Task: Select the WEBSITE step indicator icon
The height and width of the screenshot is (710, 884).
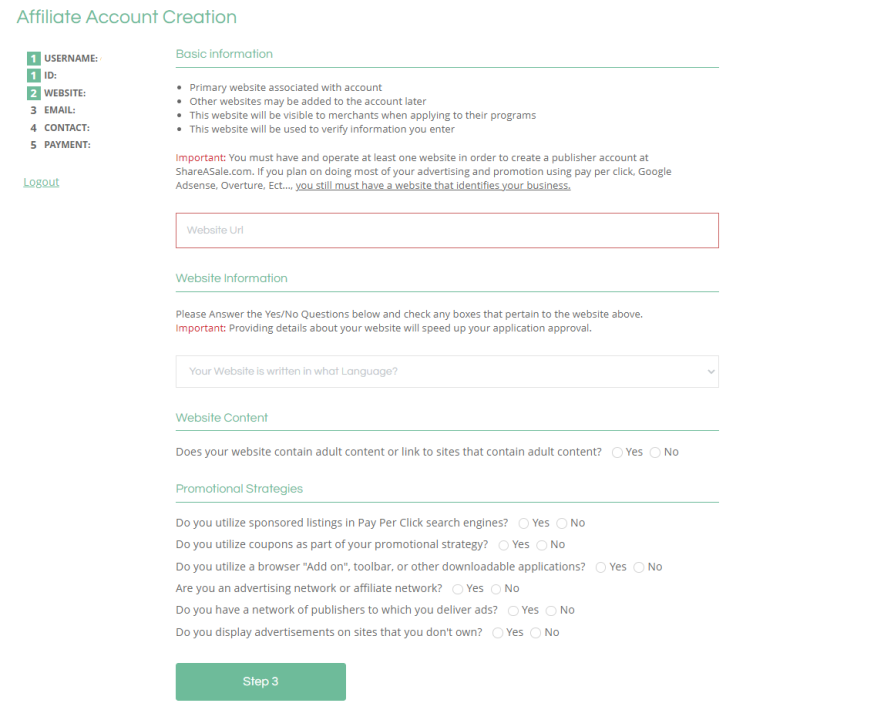Action: [33, 92]
